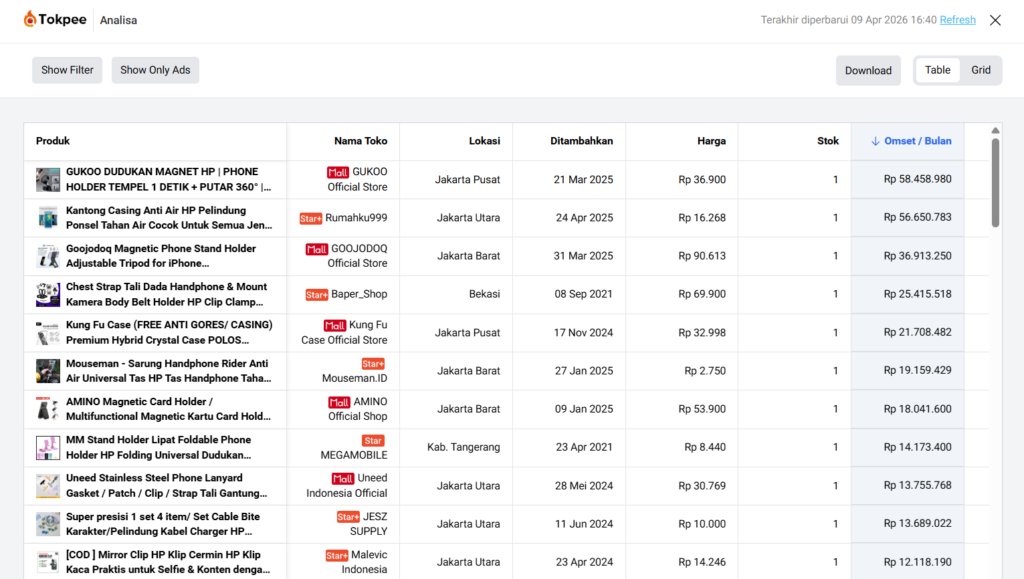The height and width of the screenshot is (579, 1024).
Task: Click the Mall badge next to GUKOO
Action: pyautogui.click(x=338, y=172)
